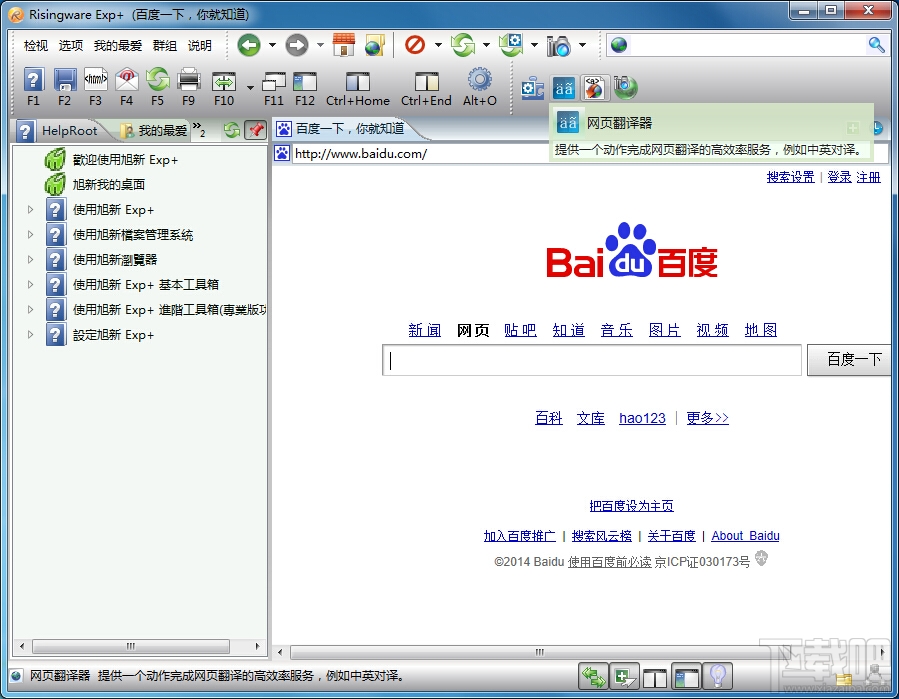This screenshot has width=899, height=699.
Task: Open the home page icon
Action: pos(343,45)
